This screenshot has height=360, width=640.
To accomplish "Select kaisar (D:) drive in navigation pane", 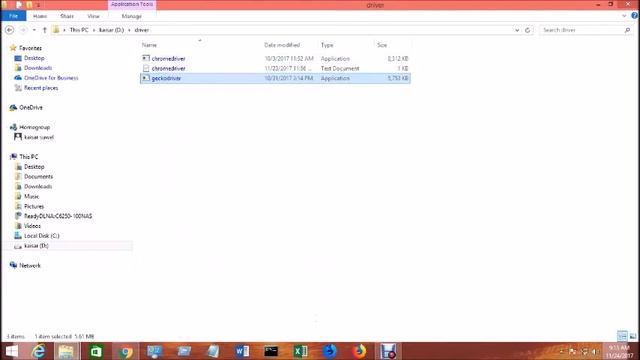I will click(x=36, y=246).
